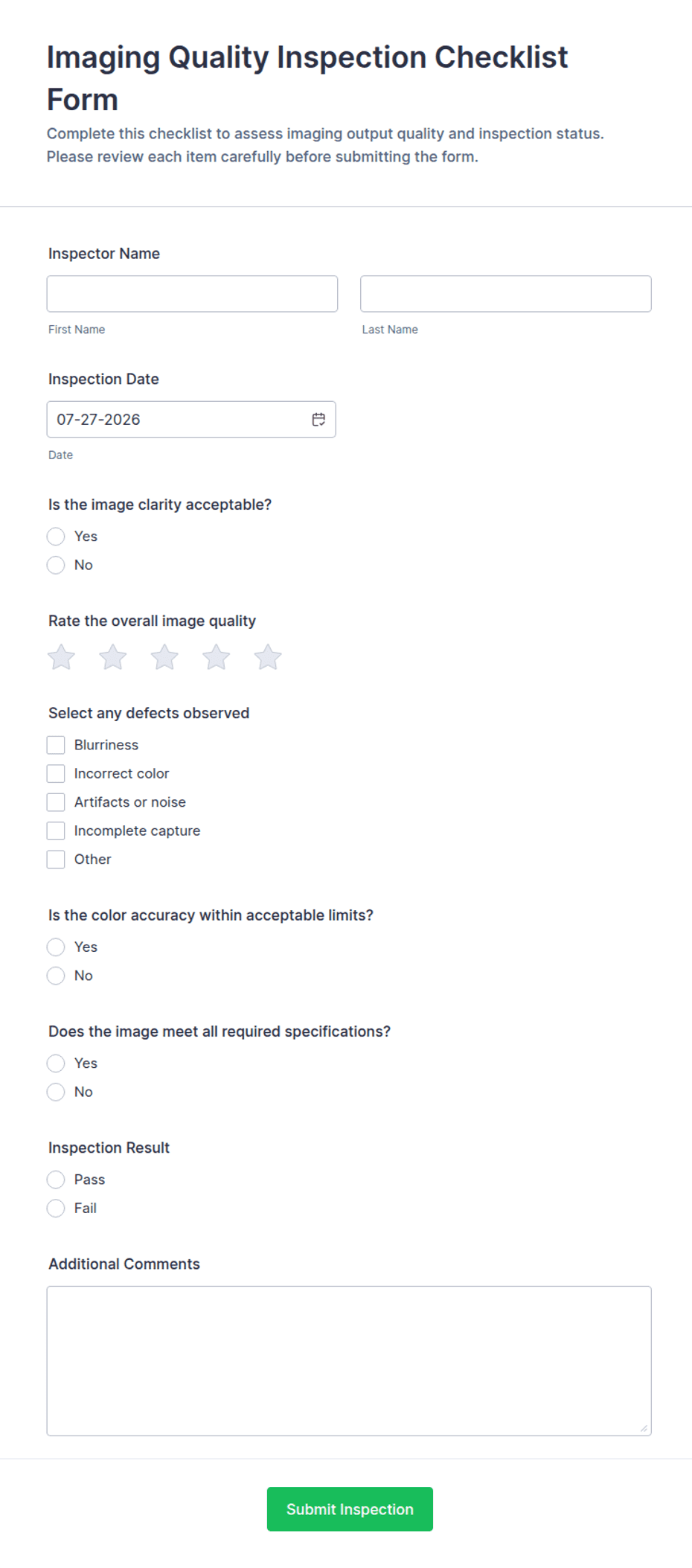Select Yes for image clarity acceptable

tap(56, 537)
